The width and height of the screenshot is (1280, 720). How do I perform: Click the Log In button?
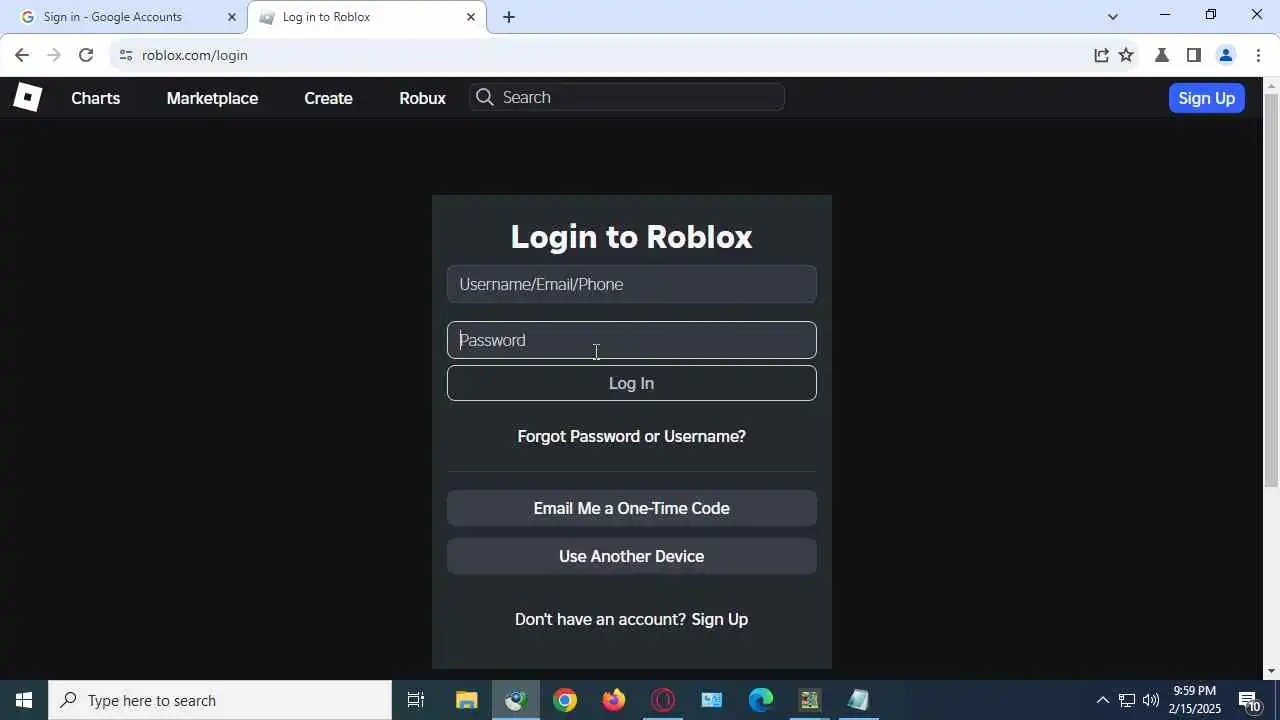click(632, 383)
